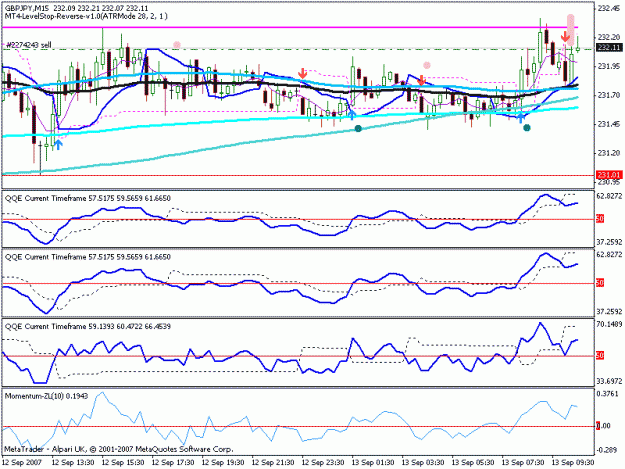Click the pink dot above 13 Sep 03:30 candles

pos(427,65)
